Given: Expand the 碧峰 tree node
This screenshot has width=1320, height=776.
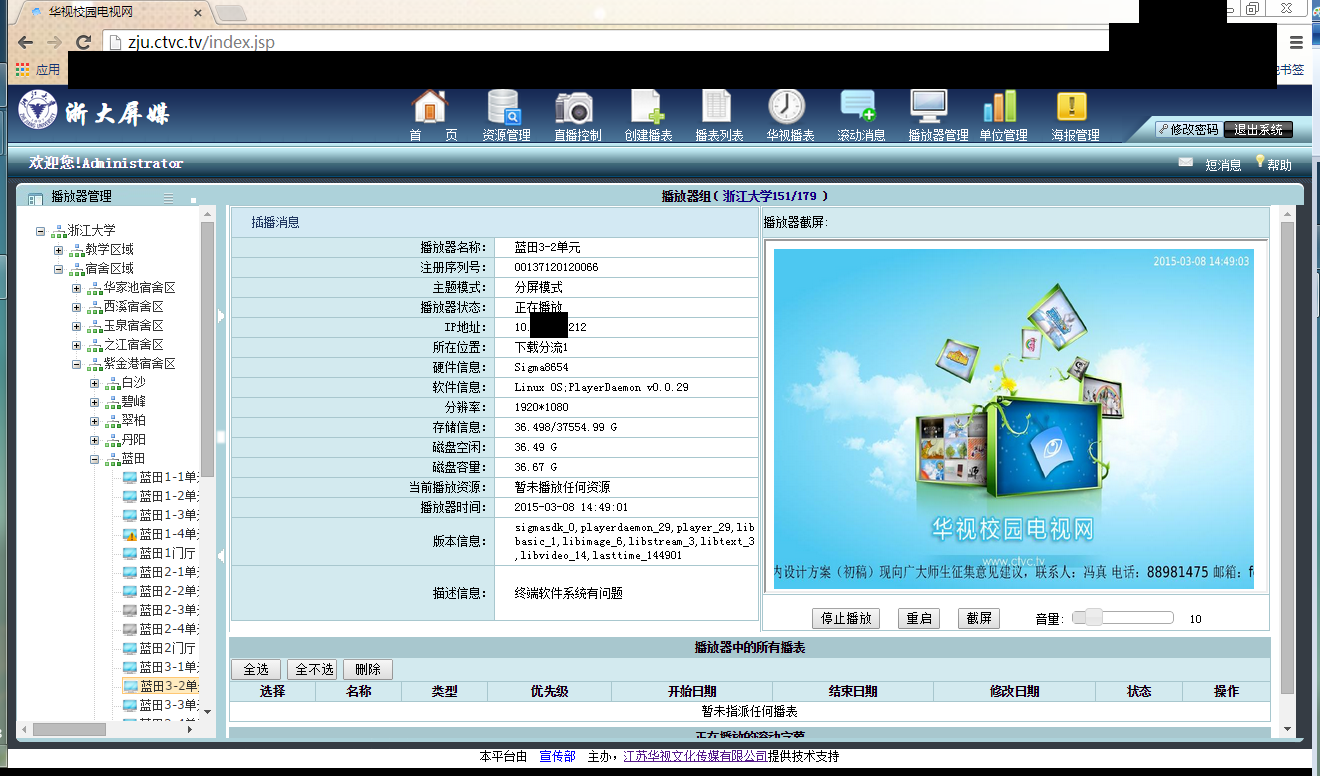Looking at the screenshot, I should click(x=95, y=402).
